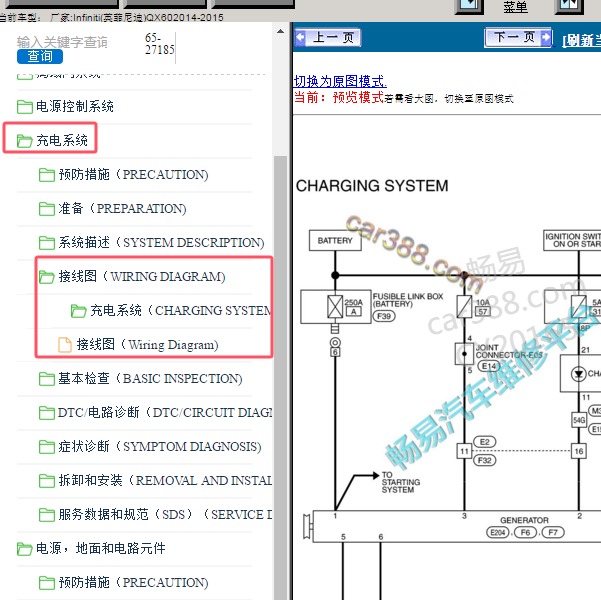
Task: Go to previous page with 上一页
Action: point(328,38)
